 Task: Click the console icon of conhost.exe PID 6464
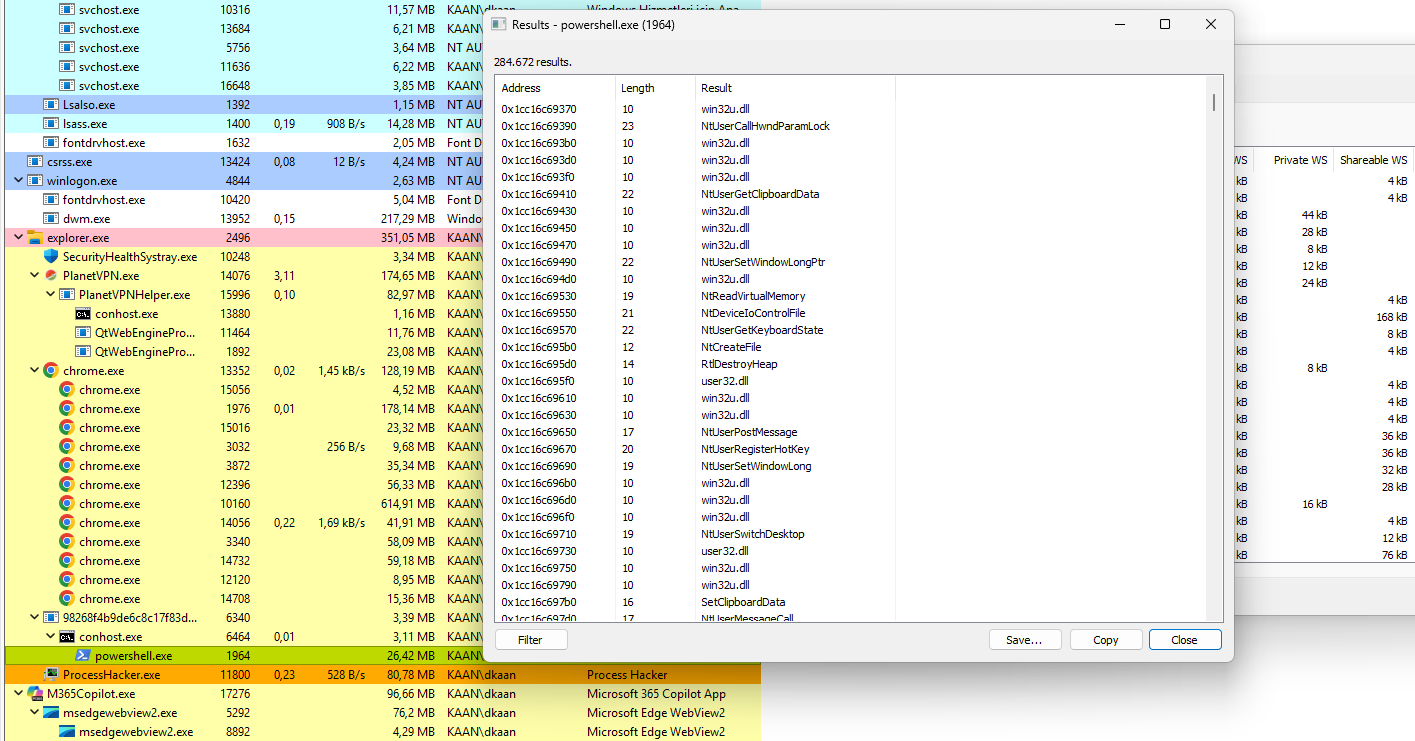coord(67,637)
